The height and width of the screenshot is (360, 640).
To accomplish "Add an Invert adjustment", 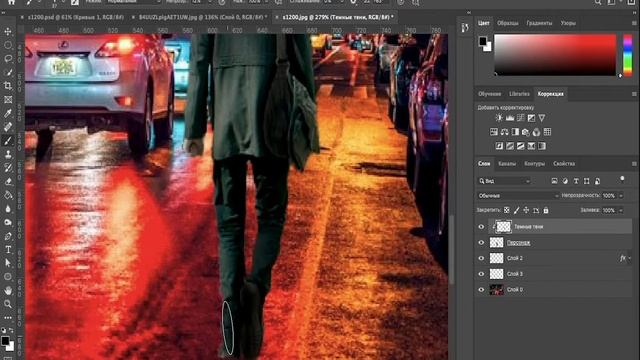I will point(499,146).
